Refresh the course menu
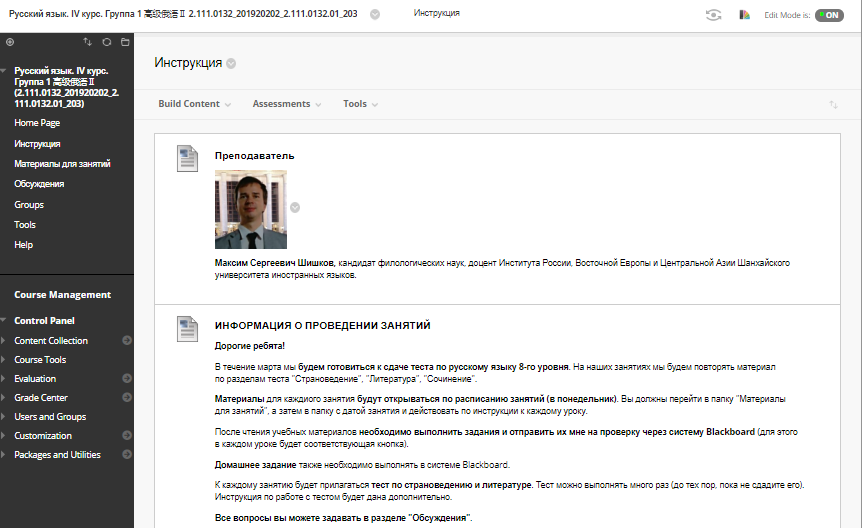This screenshot has height=528, width=862. coord(107,42)
